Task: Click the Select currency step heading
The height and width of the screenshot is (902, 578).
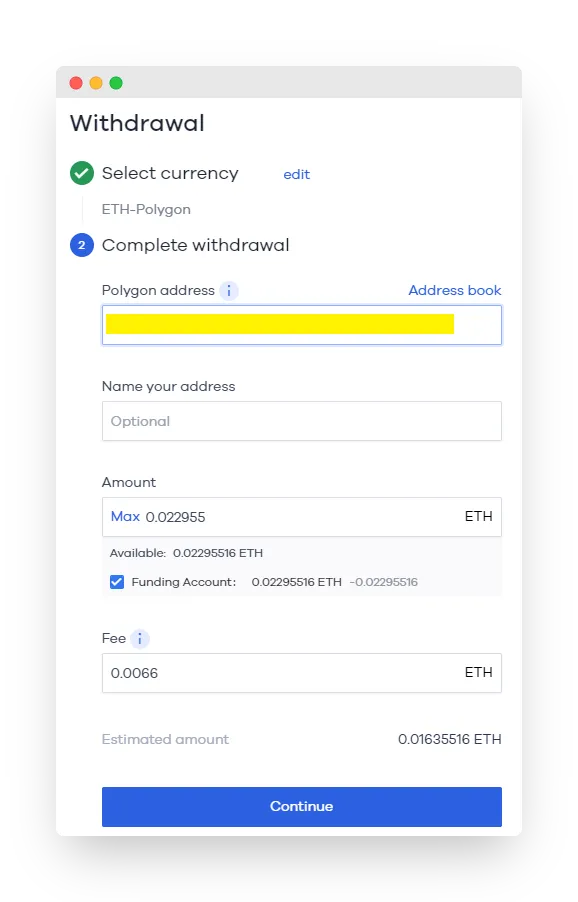Action: 170,173
